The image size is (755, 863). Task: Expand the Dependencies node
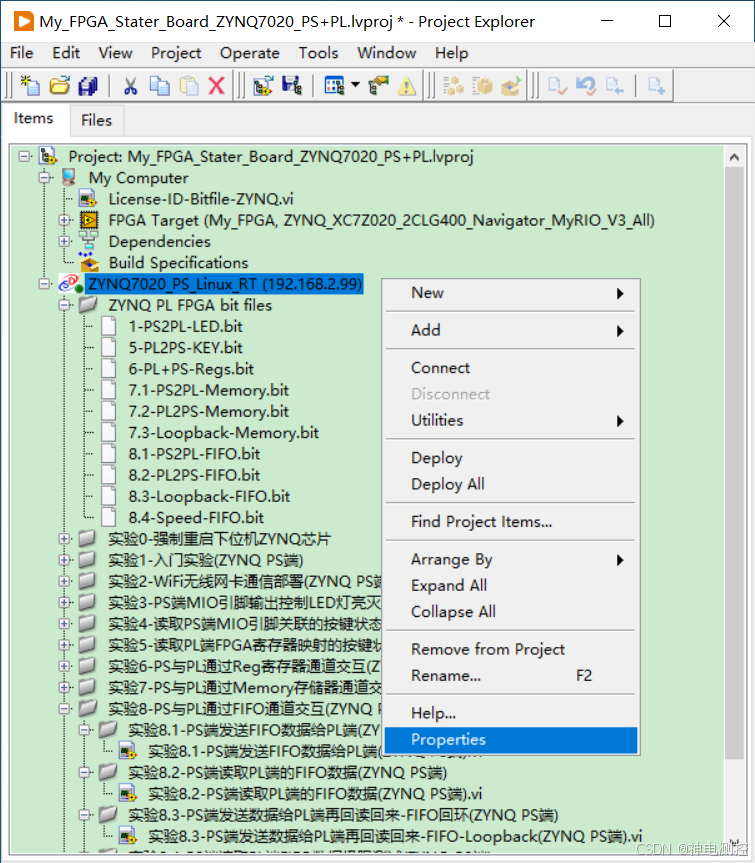click(x=64, y=241)
